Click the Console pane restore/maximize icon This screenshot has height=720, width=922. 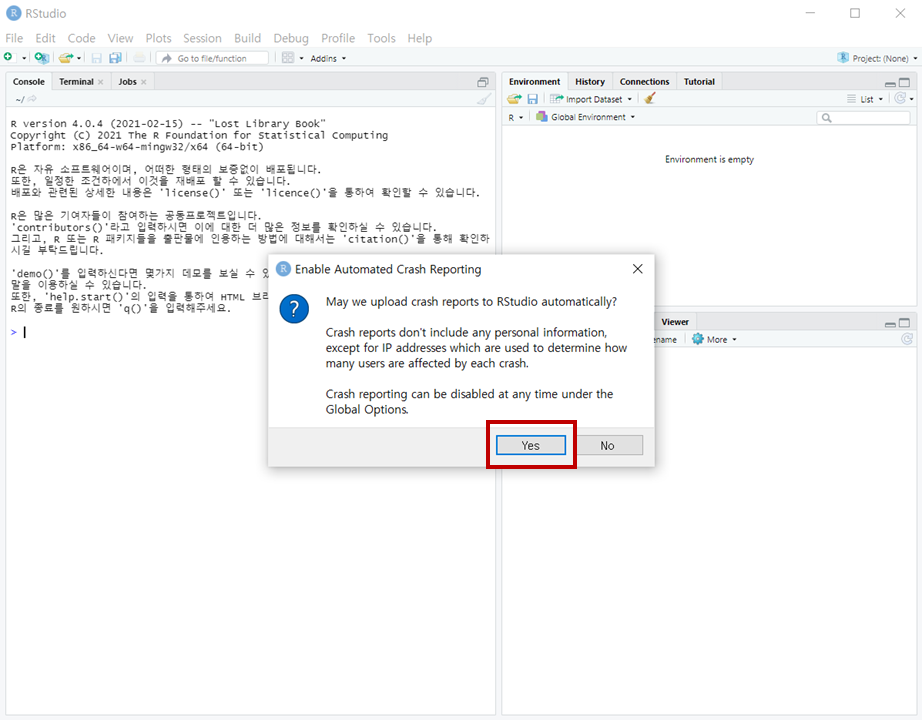pos(483,82)
